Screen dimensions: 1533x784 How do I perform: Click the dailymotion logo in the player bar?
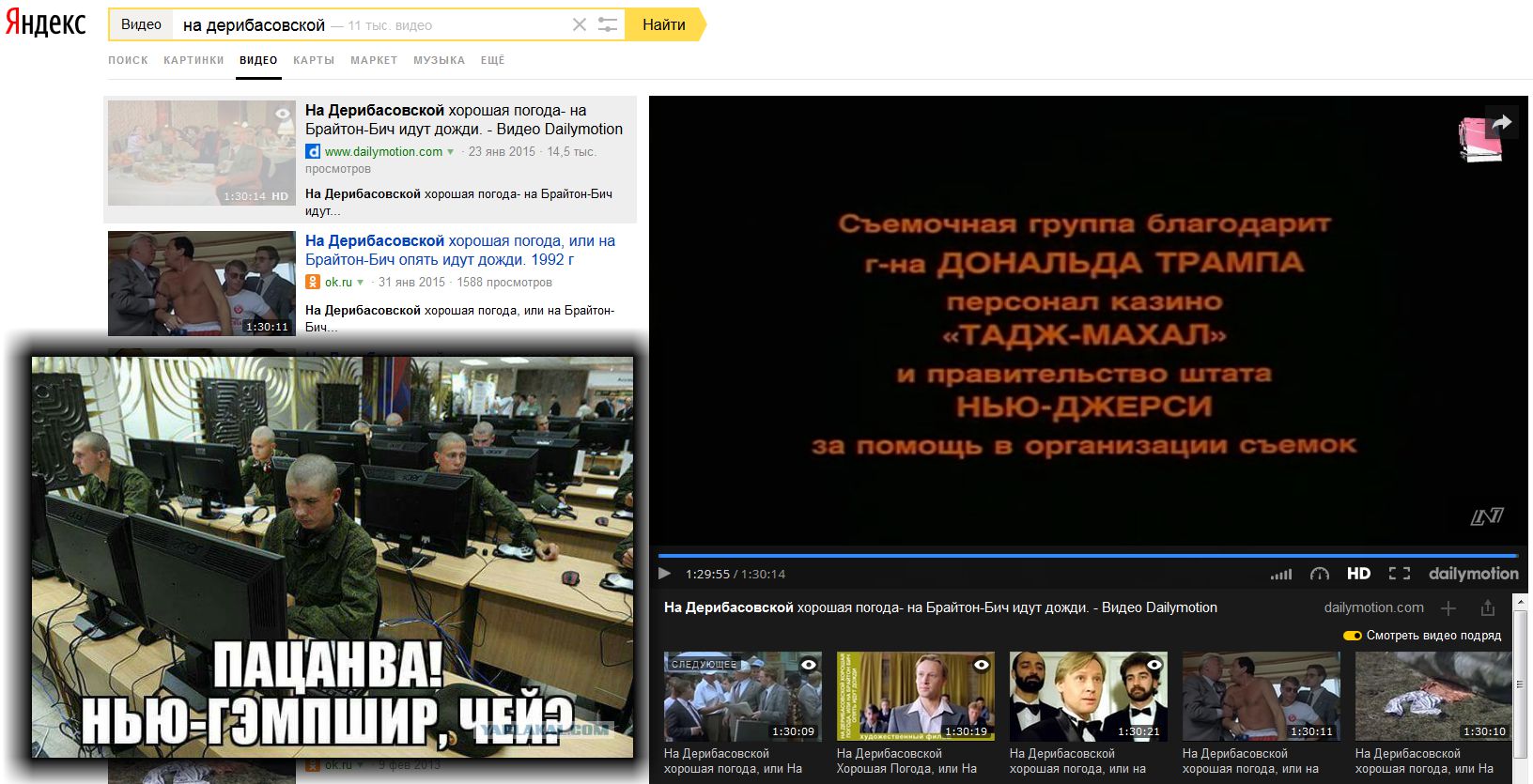pos(1473,574)
